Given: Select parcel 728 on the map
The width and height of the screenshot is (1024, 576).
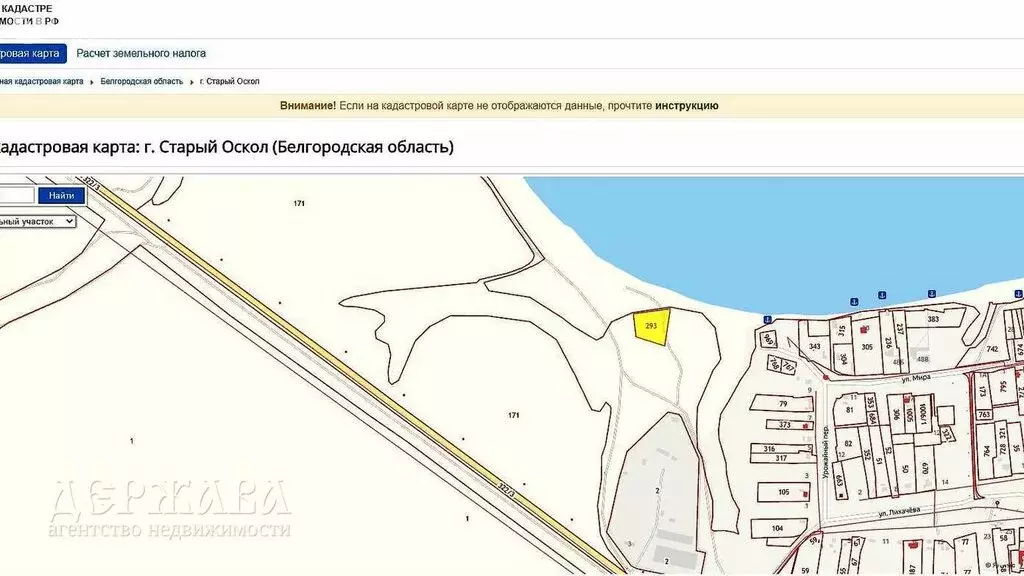Looking at the screenshot, I should pos(1002,449).
